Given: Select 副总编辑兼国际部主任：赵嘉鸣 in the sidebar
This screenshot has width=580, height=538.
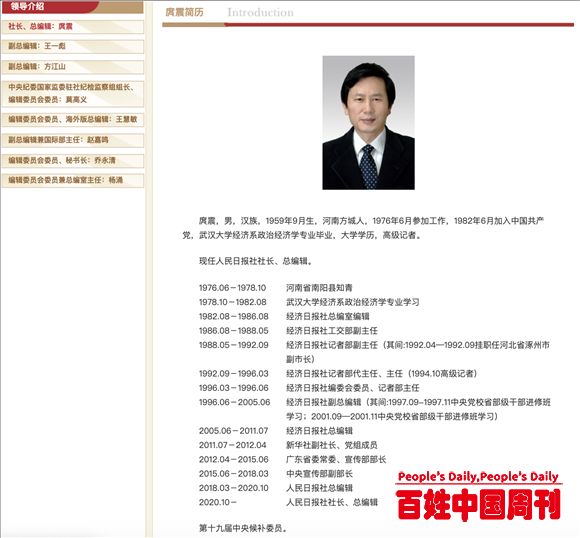Looking at the screenshot, I should click(72, 140).
